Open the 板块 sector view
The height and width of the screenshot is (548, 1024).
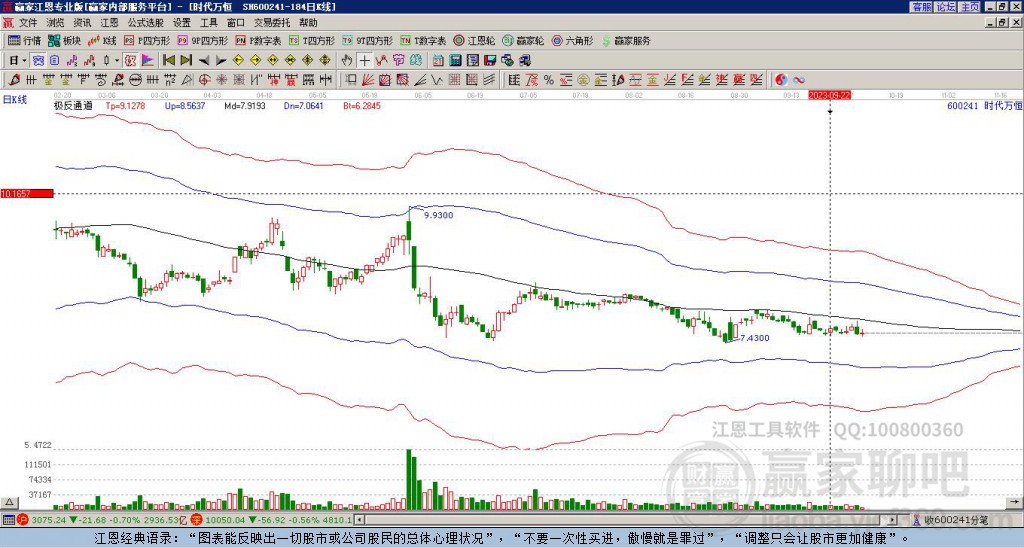64,40
